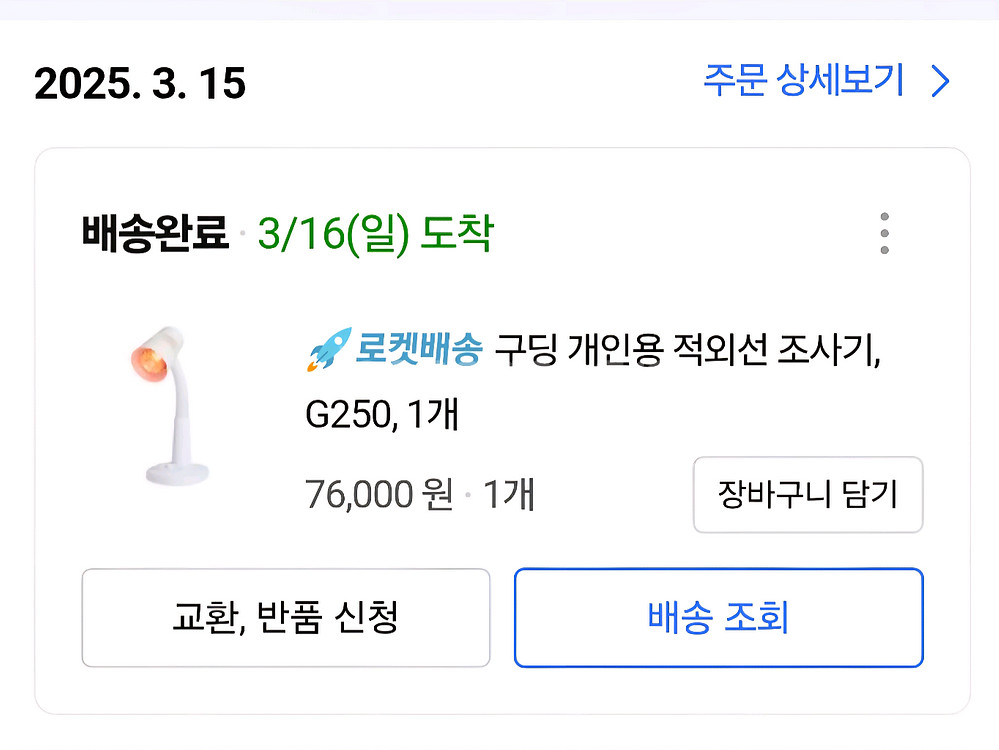Add item to cart with 장바구니 담기
The image size is (999, 750).
(807, 495)
